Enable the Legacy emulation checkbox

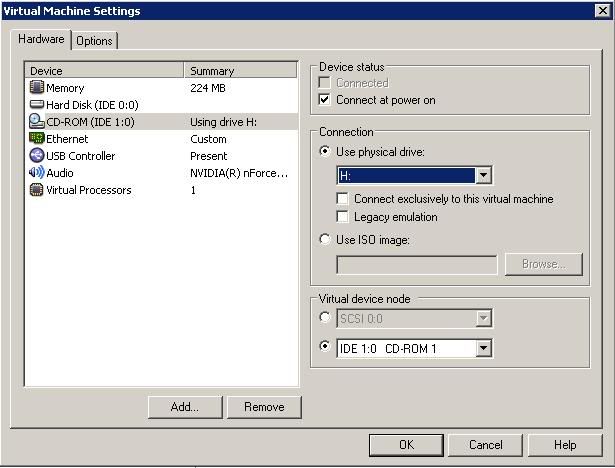(x=343, y=217)
